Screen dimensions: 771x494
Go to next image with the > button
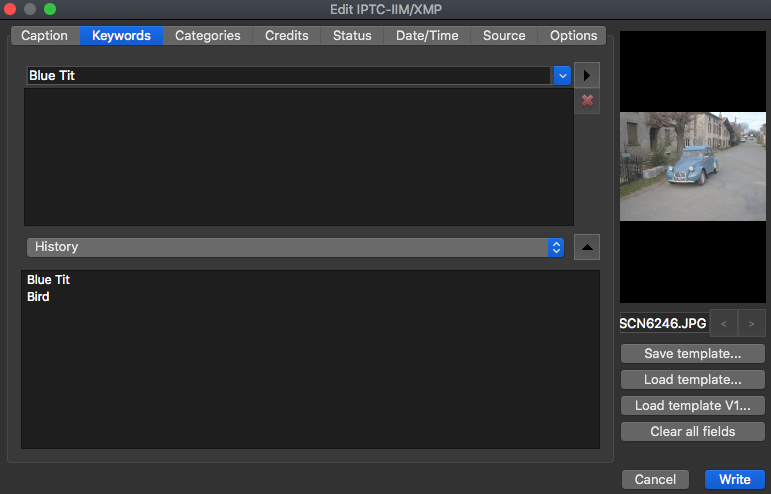(751, 323)
